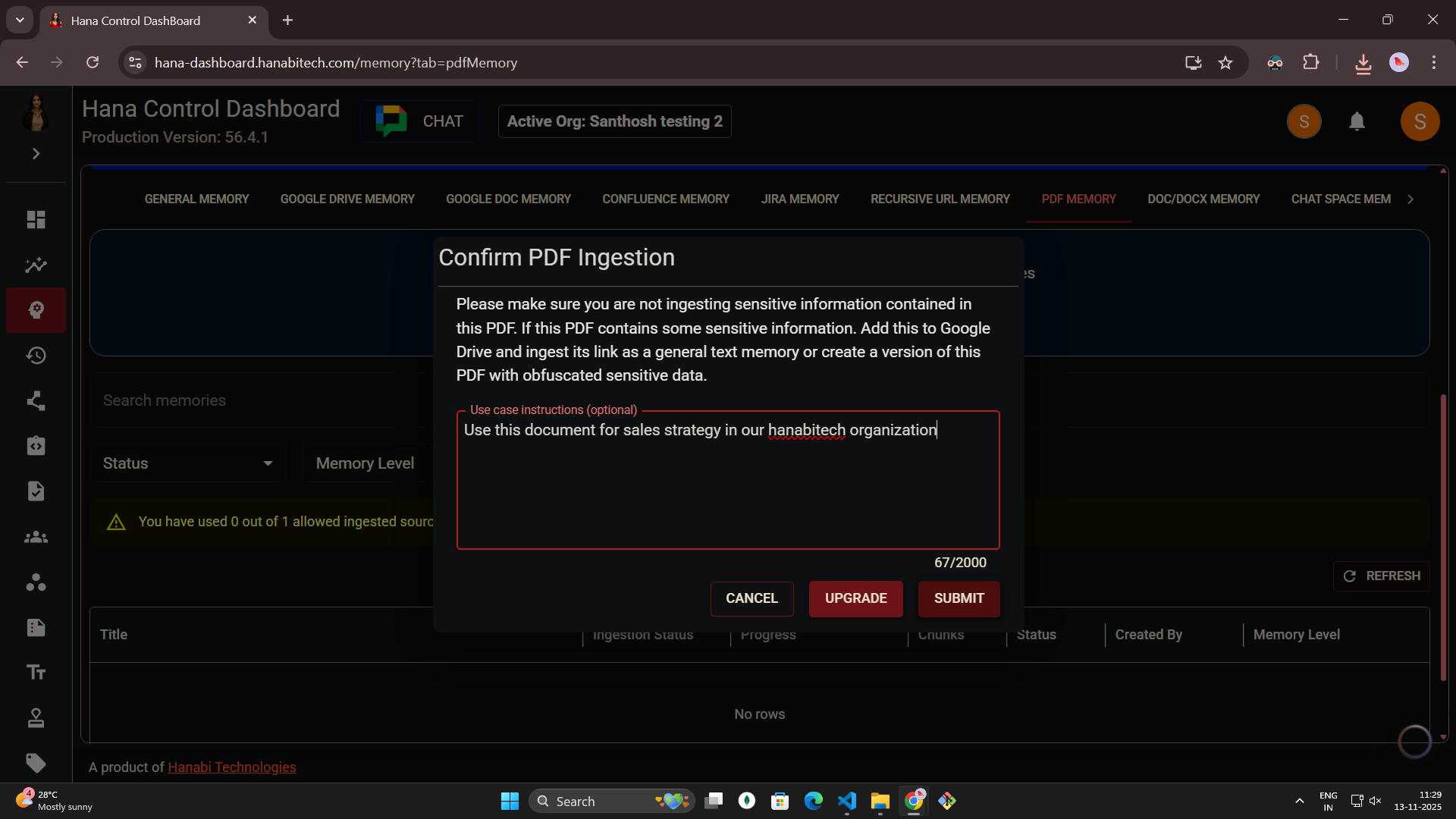Open the analytics trends sidebar icon
The width and height of the screenshot is (1456, 819).
pyautogui.click(x=36, y=265)
